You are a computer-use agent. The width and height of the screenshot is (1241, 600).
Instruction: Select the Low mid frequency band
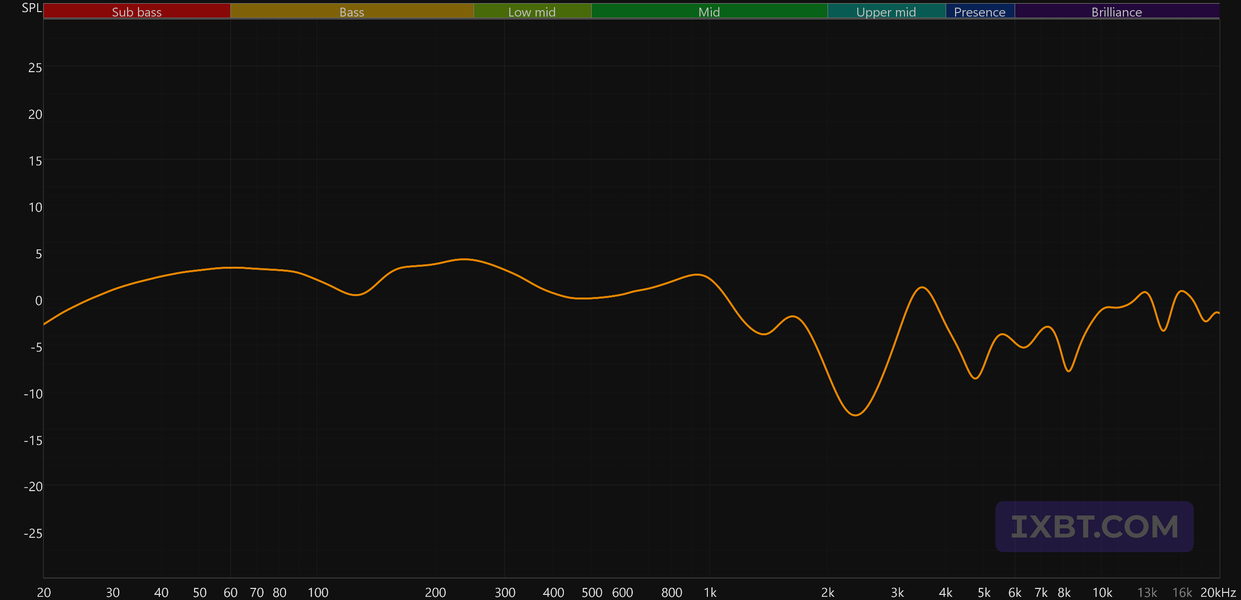532,12
